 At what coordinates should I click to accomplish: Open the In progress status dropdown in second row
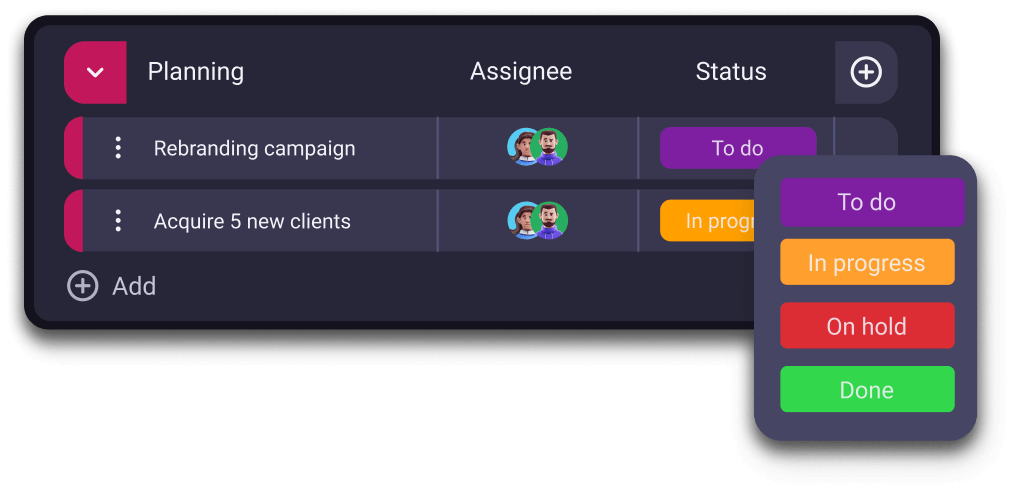707,221
